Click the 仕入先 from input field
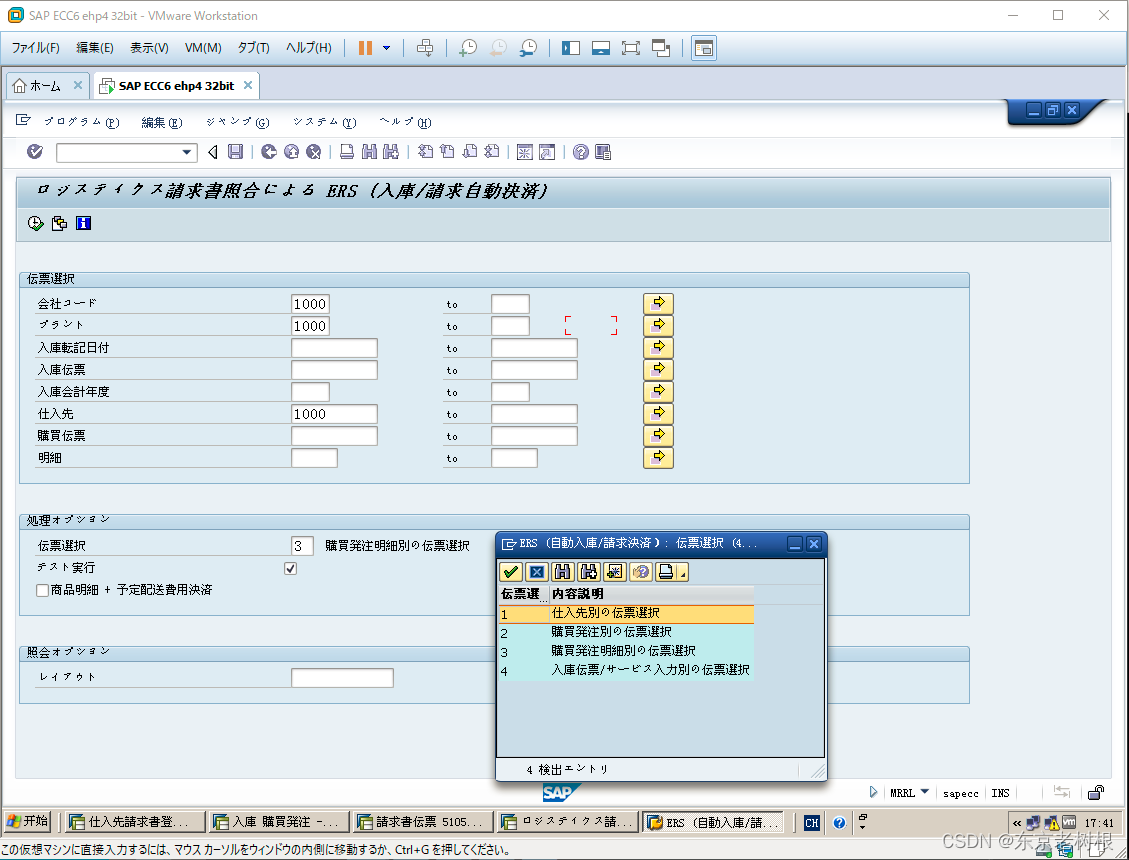The width and height of the screenshot is (1129, 860). coord(334,414)
